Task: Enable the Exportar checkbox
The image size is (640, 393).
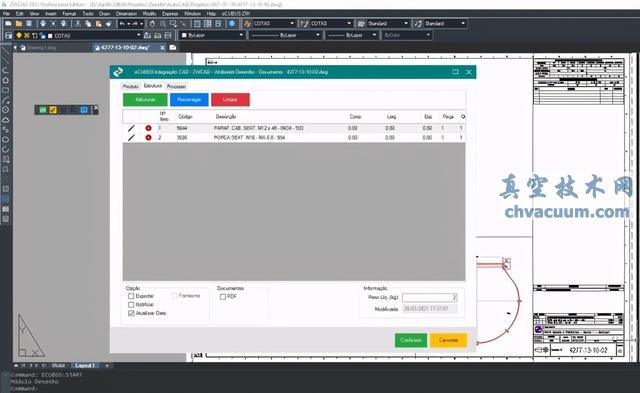Action: coord(131,296)
